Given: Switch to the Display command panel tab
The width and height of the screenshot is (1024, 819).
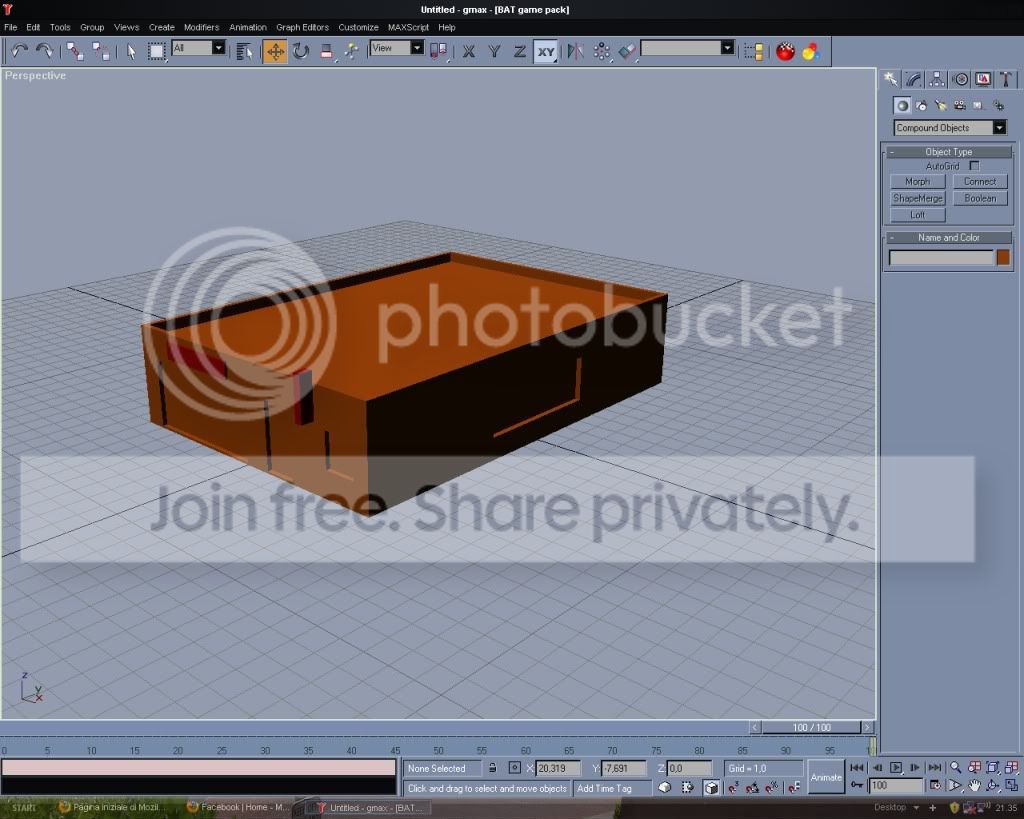Looking at the screenshot, I should coord(983,80).
